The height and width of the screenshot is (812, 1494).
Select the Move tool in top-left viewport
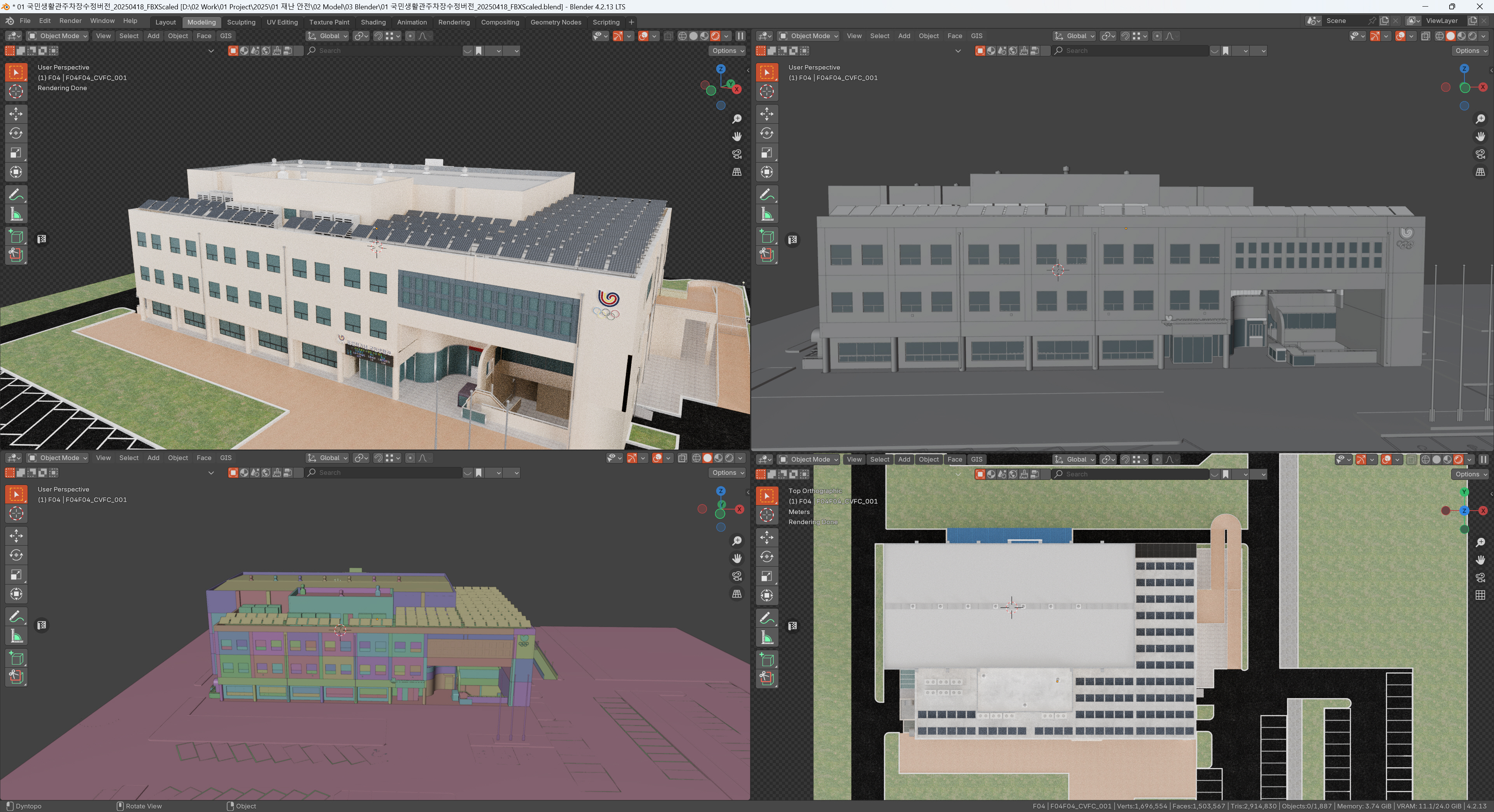click(x=16, y=114)
